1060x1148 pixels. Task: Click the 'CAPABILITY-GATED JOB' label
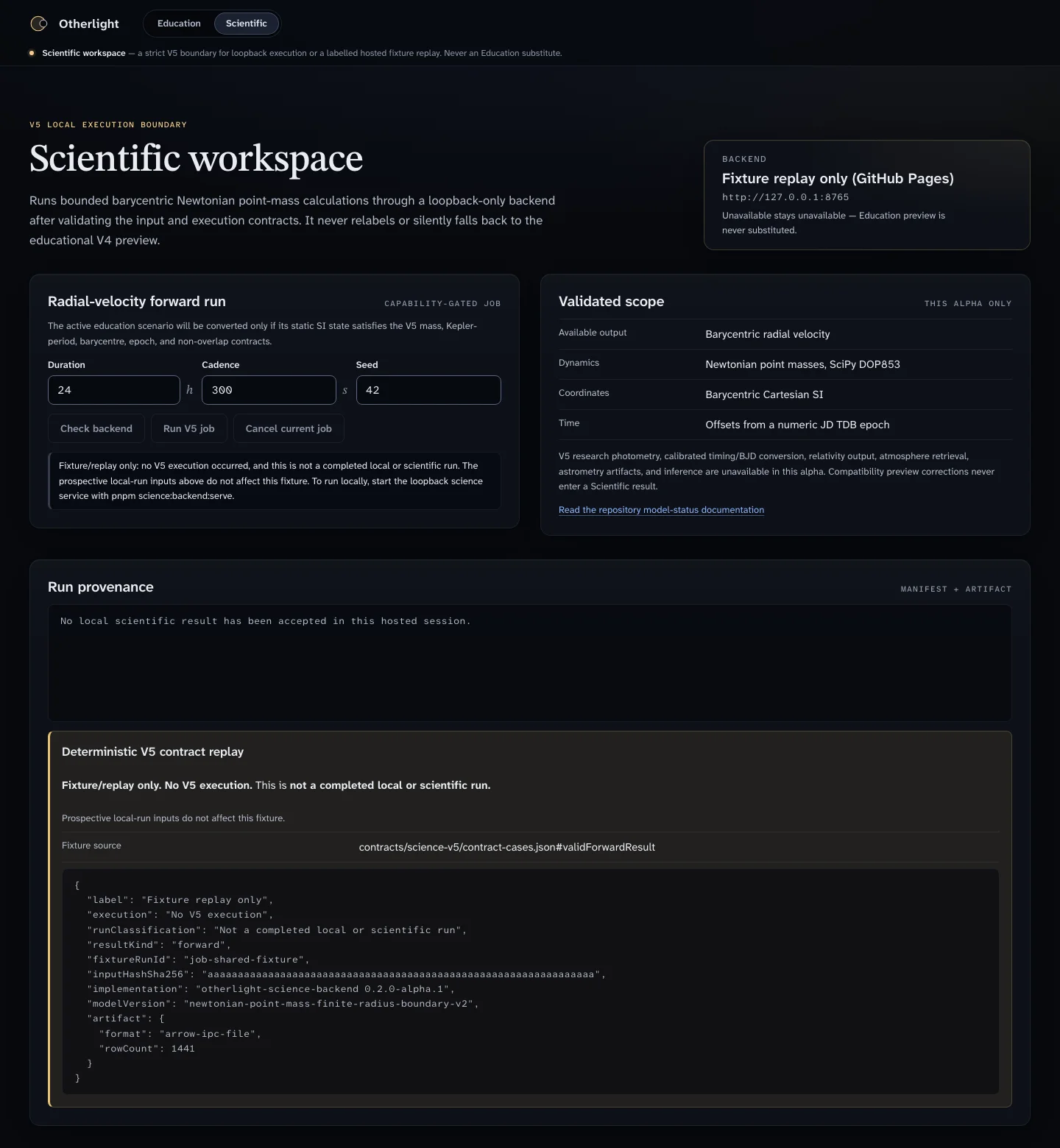[442, 303]
